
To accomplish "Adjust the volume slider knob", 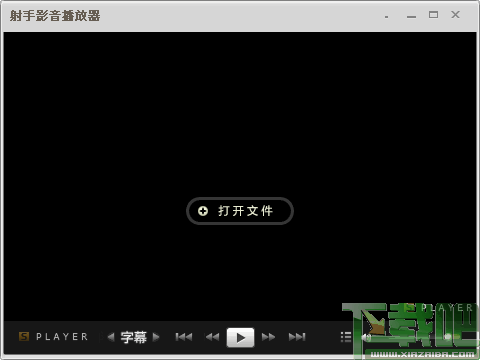I will pyautogui.click(x=448, y=337).
